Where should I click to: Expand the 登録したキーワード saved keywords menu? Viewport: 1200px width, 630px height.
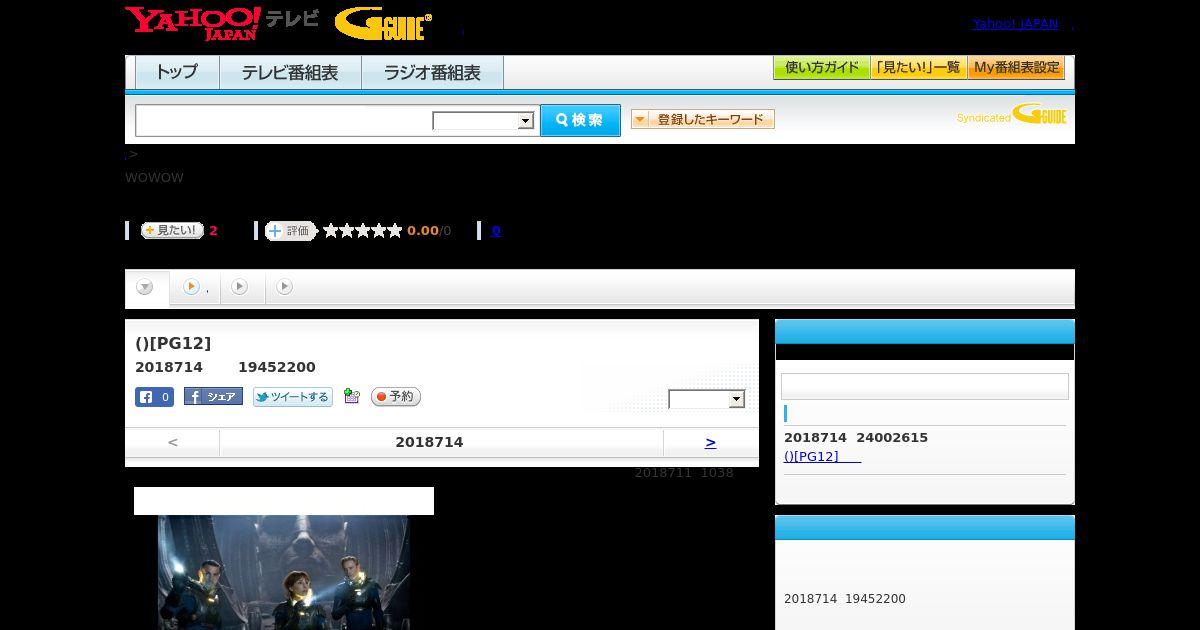703,119
